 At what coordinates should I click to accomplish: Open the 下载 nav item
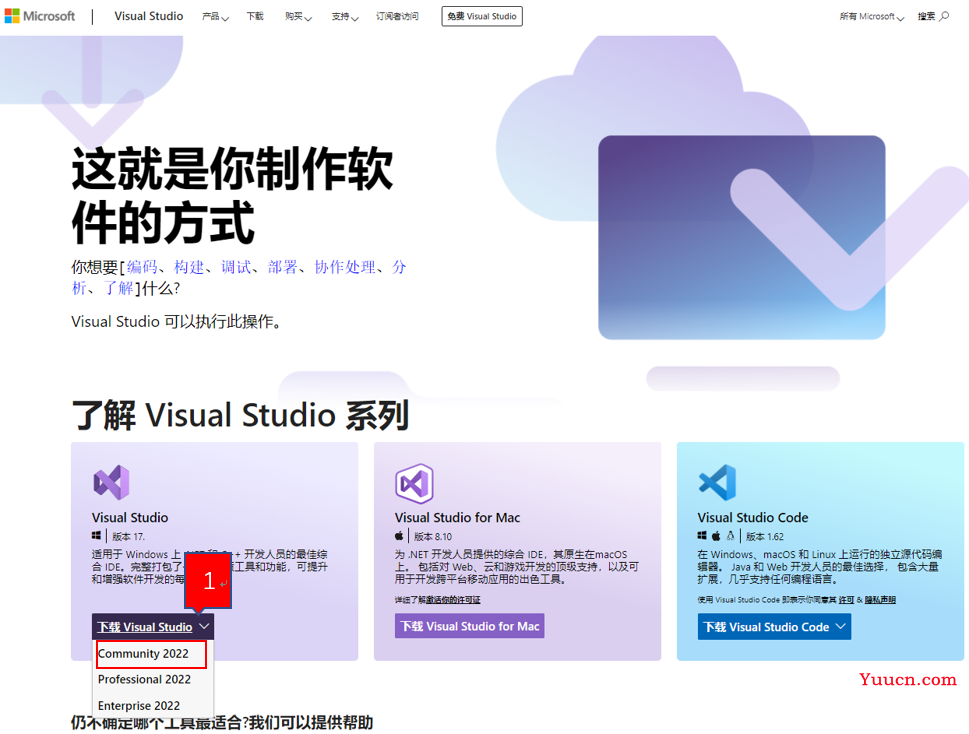tap(255, 17)
